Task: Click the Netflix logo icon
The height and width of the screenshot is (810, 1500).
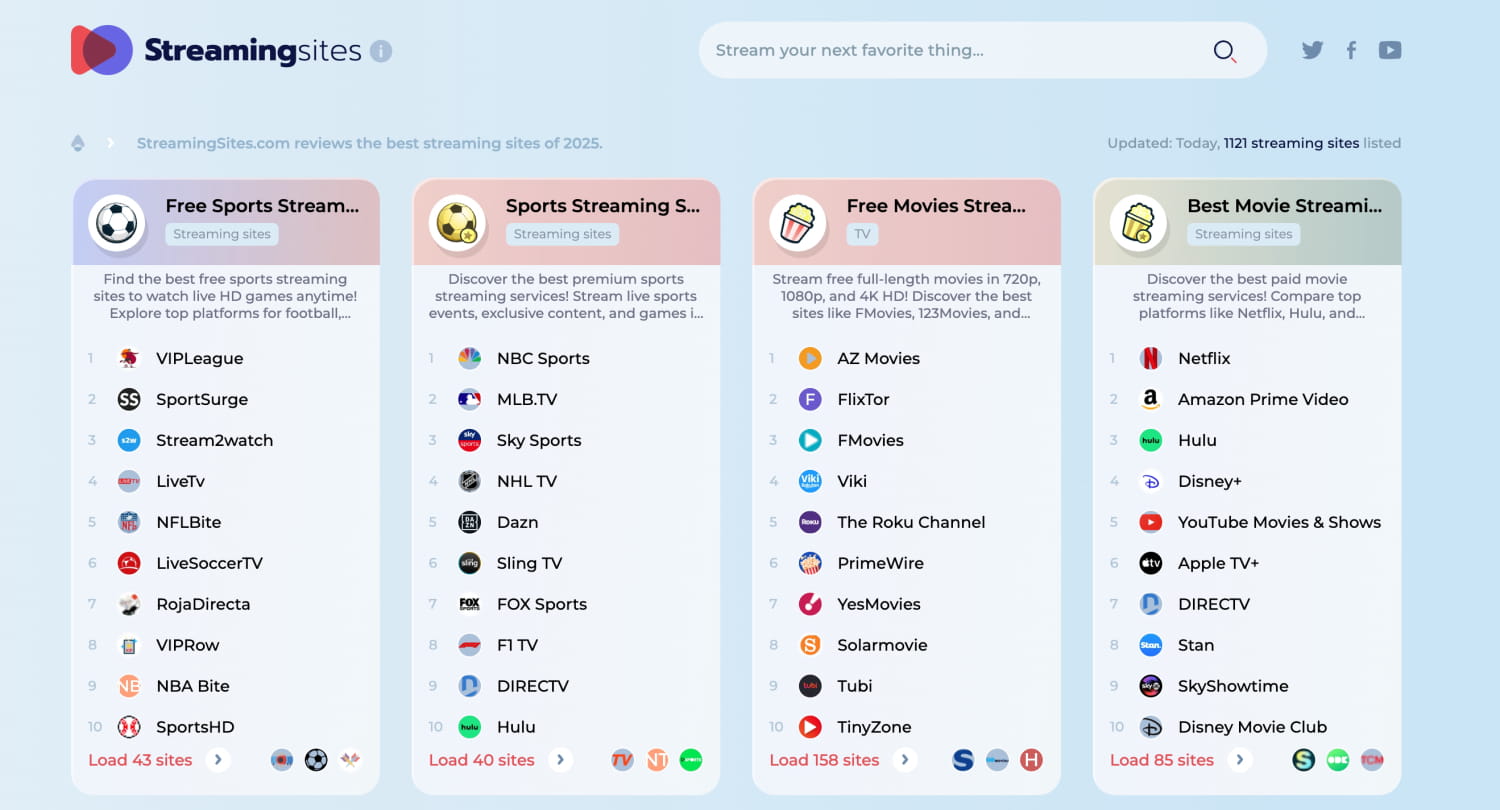Action: [x=1151, y=358]
